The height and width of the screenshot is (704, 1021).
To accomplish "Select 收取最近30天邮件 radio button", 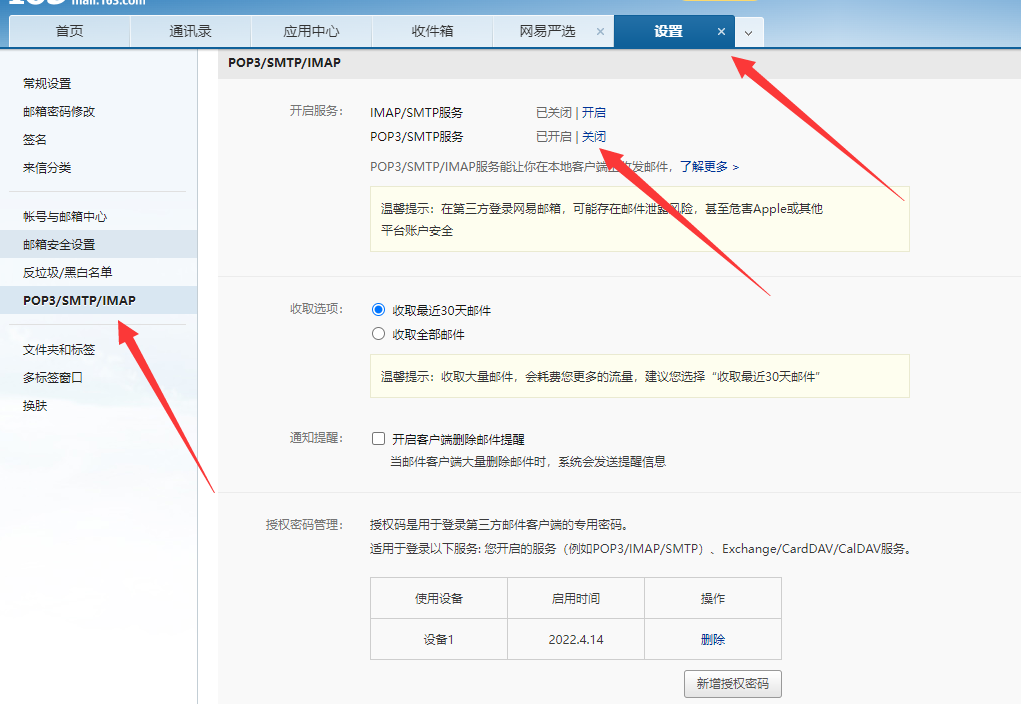I will point(378,309).
